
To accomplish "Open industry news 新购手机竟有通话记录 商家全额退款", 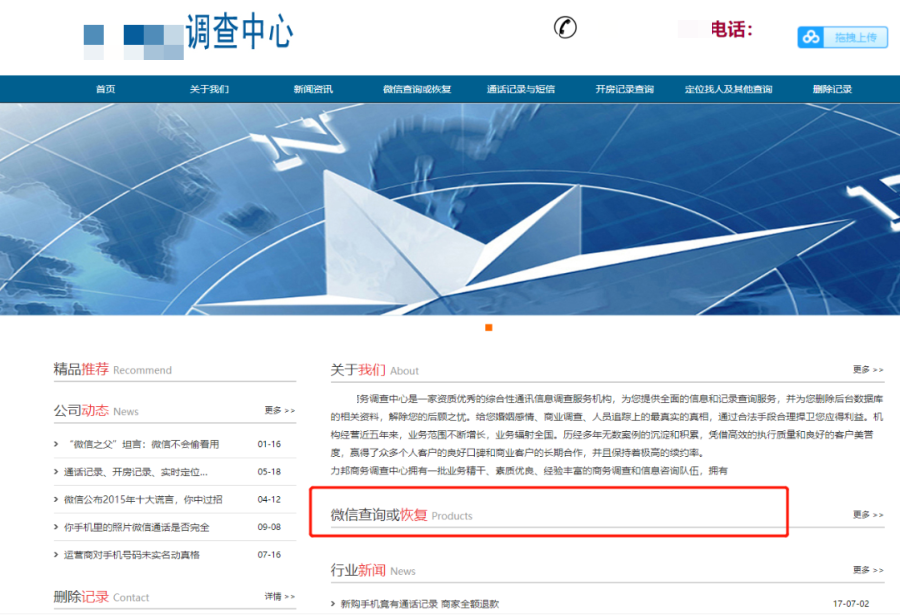I will pyautogui.click(x=420, y=604).
